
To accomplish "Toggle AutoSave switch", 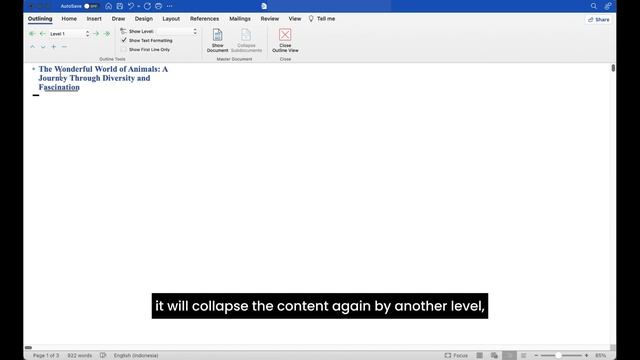I will click(x=91, y=6).
